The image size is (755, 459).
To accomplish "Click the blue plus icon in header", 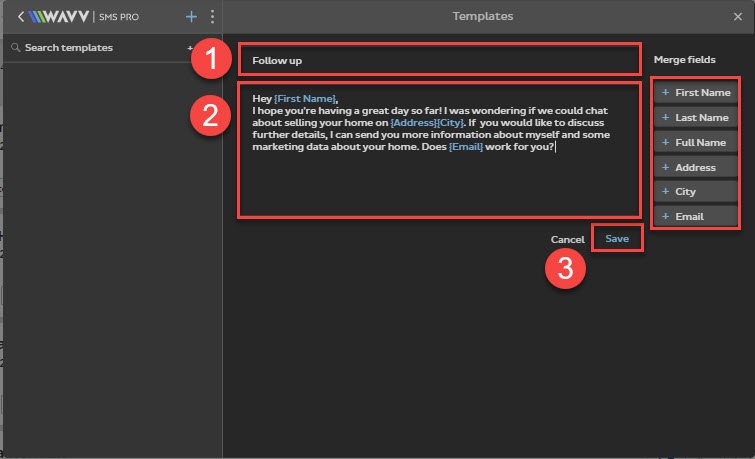I will [192, 16].
